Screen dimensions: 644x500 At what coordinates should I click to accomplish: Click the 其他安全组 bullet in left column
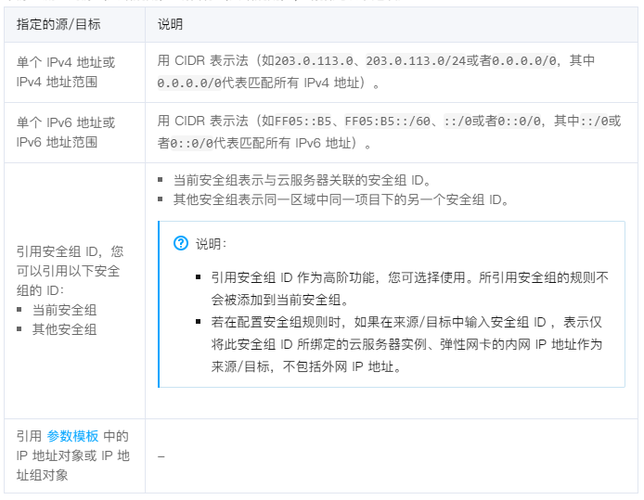coord(64,329)
